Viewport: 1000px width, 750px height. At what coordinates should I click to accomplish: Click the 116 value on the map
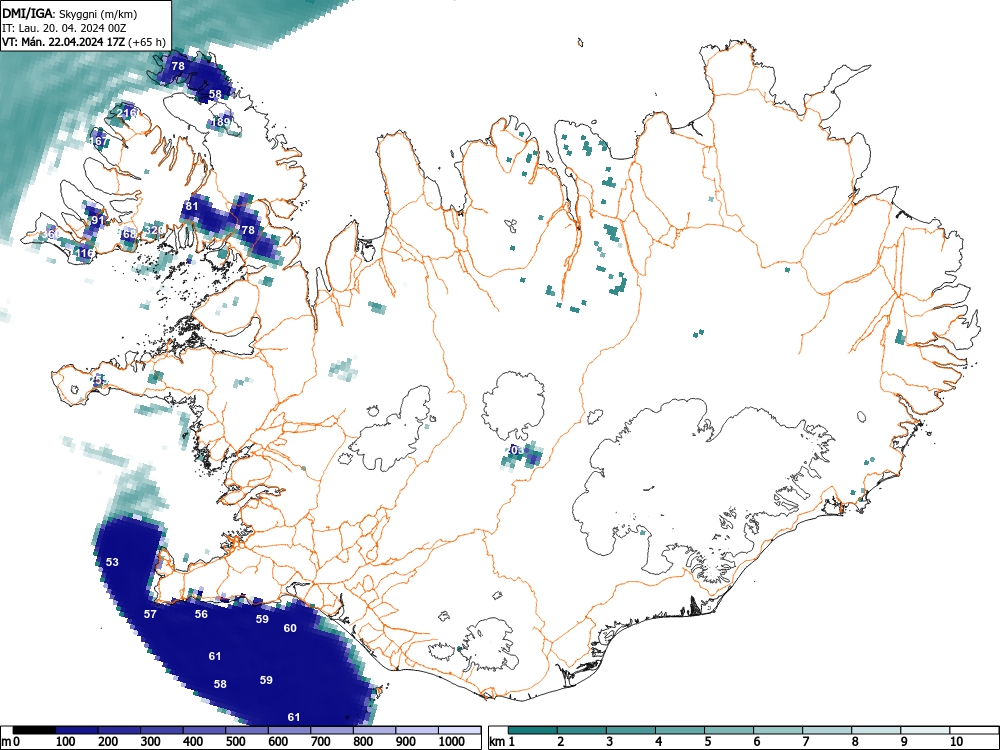click(x=85, y=253)
